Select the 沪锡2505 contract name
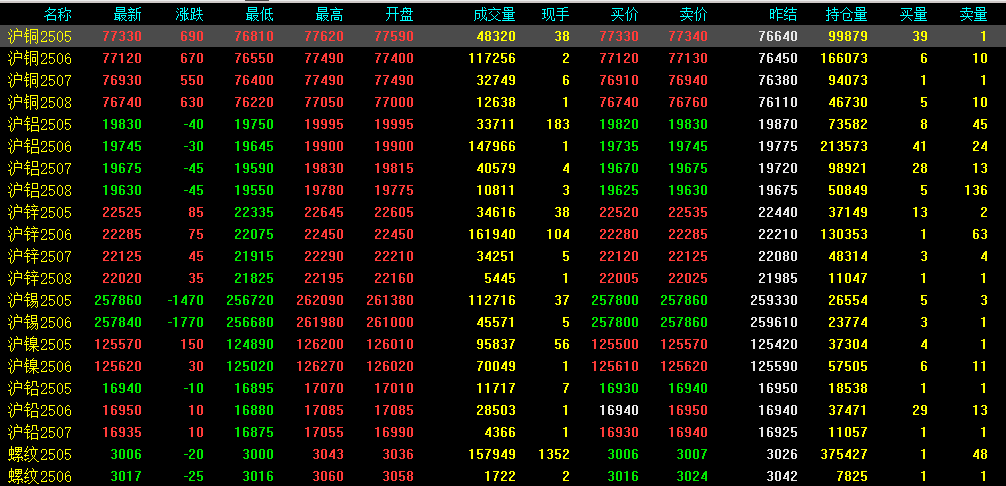Screen dimensions: 1006x486 pyautogui.click(x=40, y=300)
